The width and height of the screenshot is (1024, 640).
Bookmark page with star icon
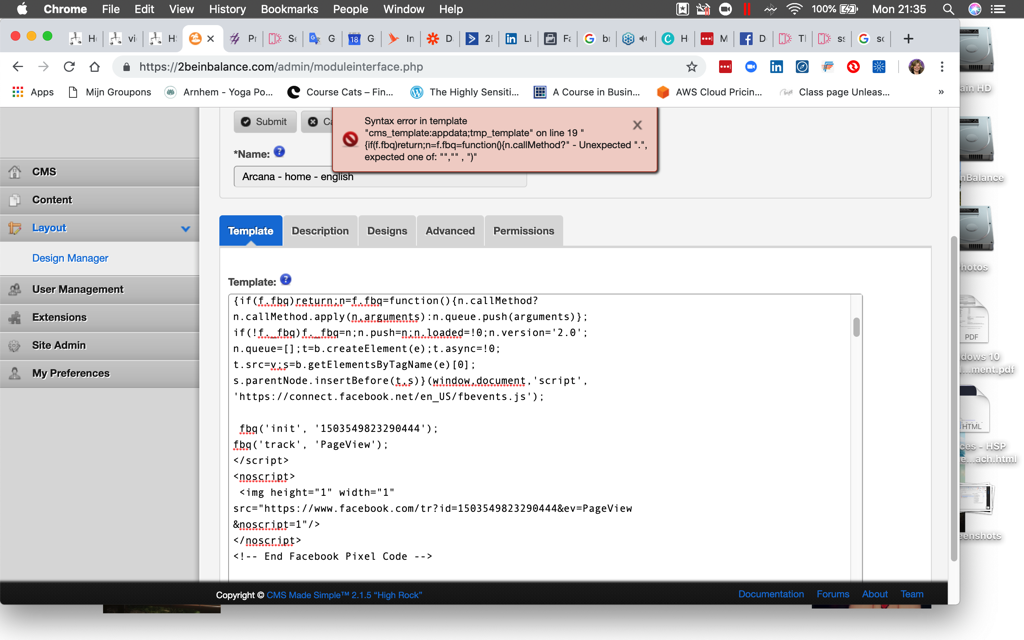691,67
